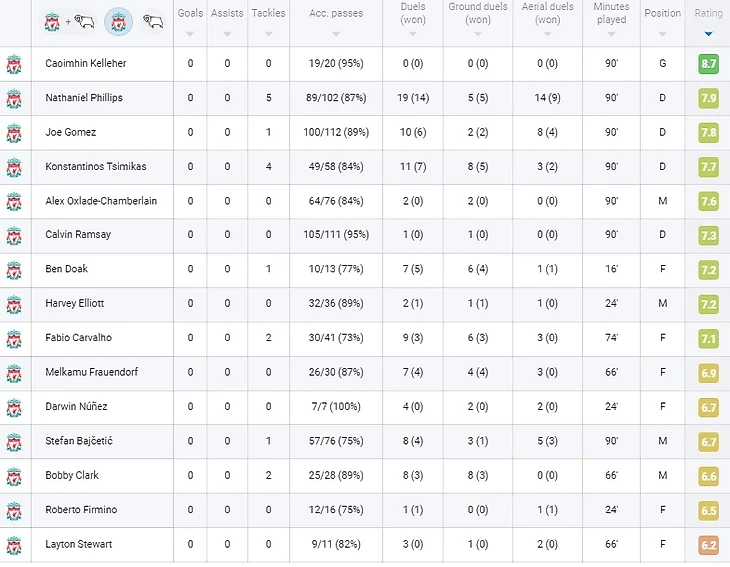Click the Rating sort arrow
Screen dimensions: 730x567
709,34
